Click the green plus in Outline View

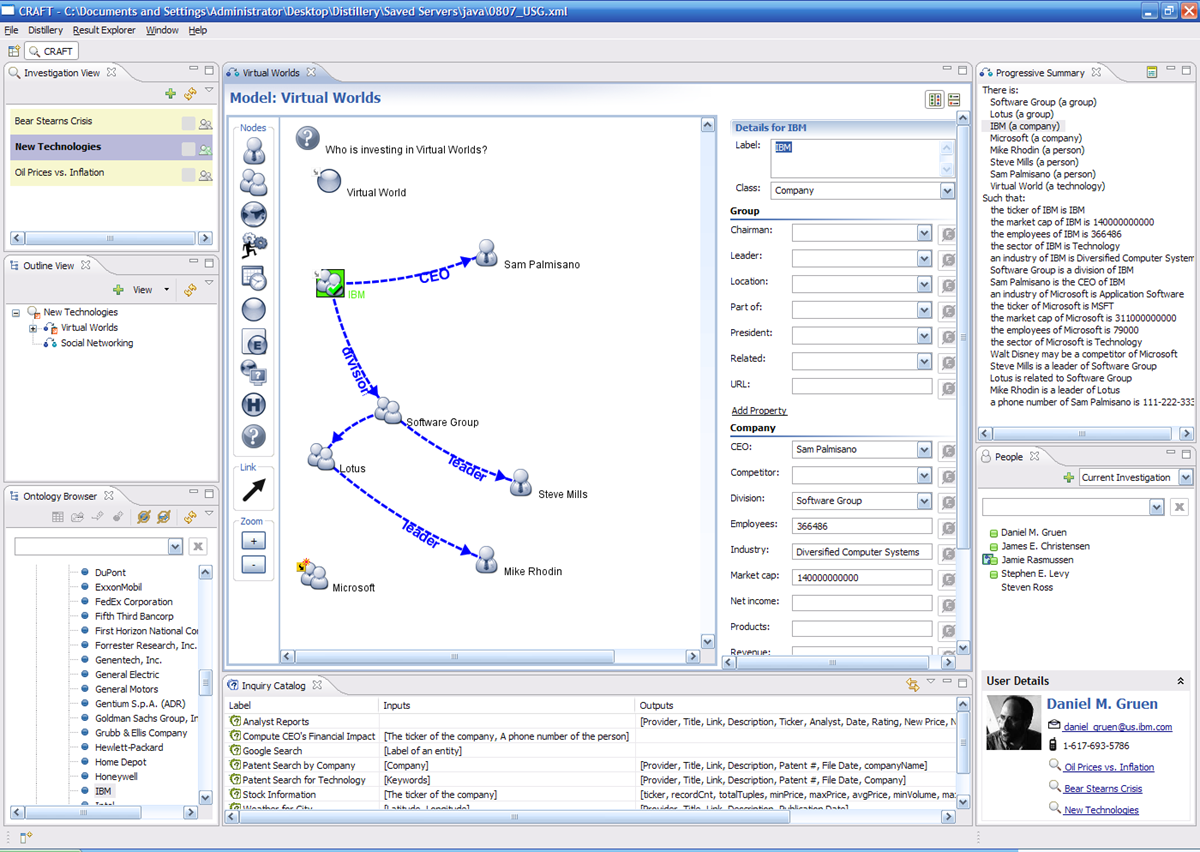pos(119,290)
